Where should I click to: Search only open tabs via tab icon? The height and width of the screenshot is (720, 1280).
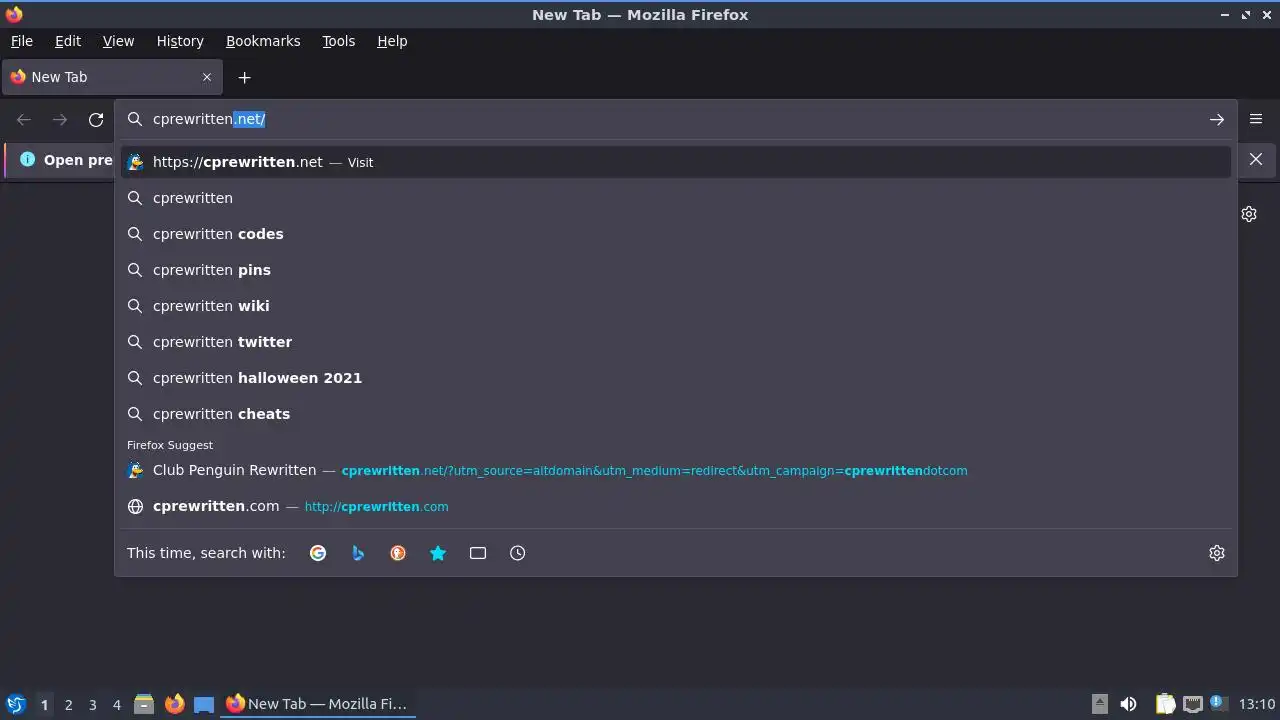coord(478,553)
